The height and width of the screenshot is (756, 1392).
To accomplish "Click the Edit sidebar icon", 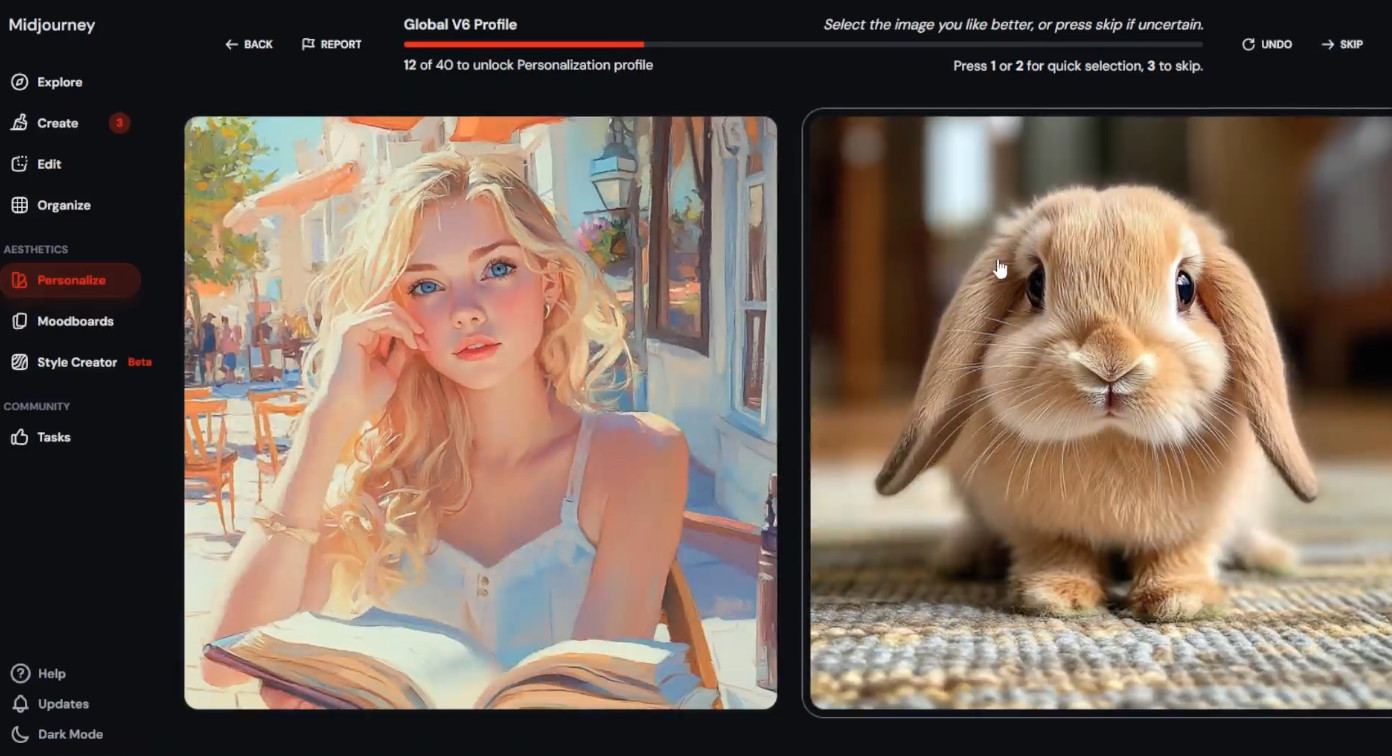I will [x=19, y=164].
